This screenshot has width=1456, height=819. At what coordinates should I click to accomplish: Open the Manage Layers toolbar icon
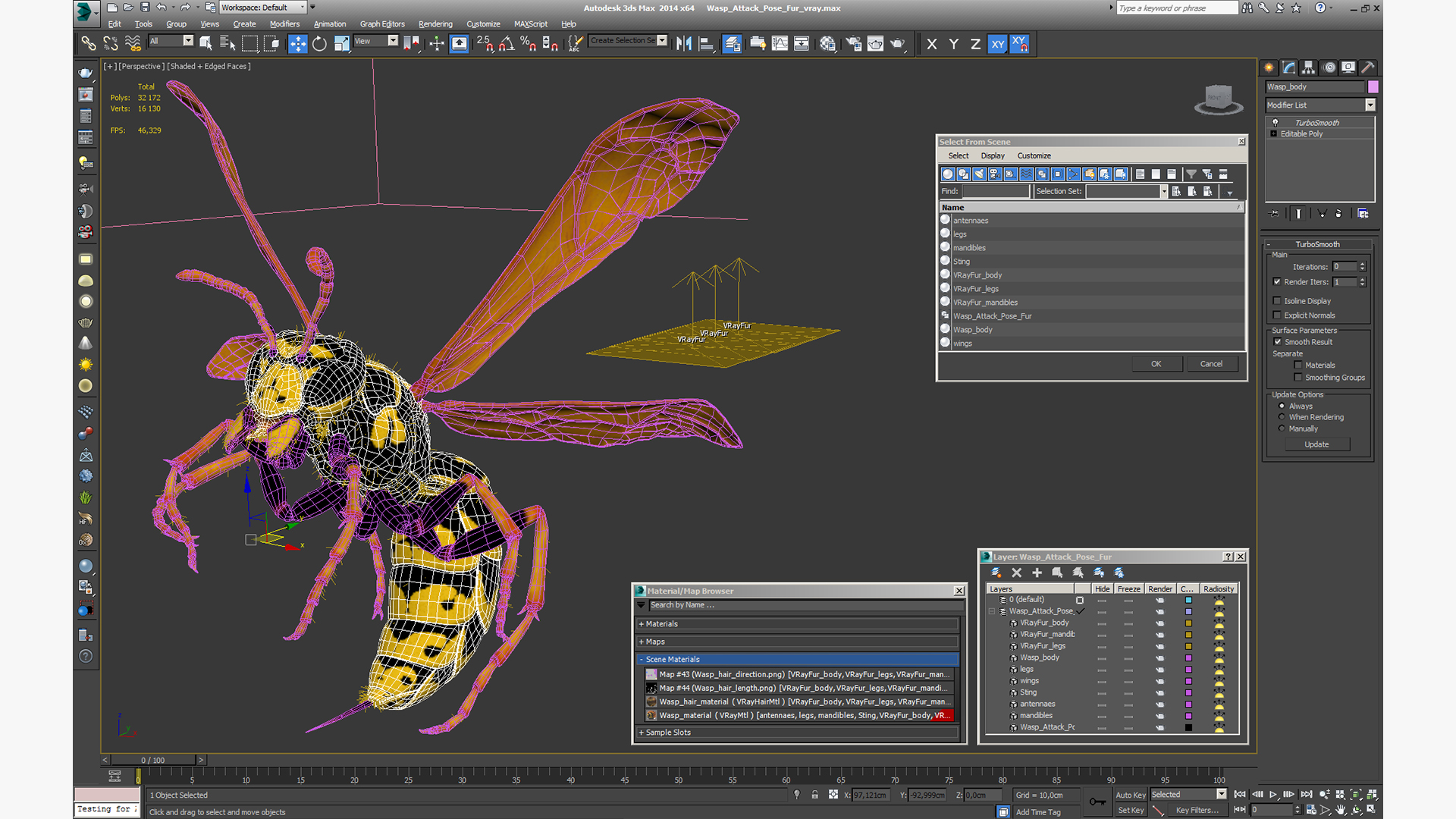click(x=732, y=44)
